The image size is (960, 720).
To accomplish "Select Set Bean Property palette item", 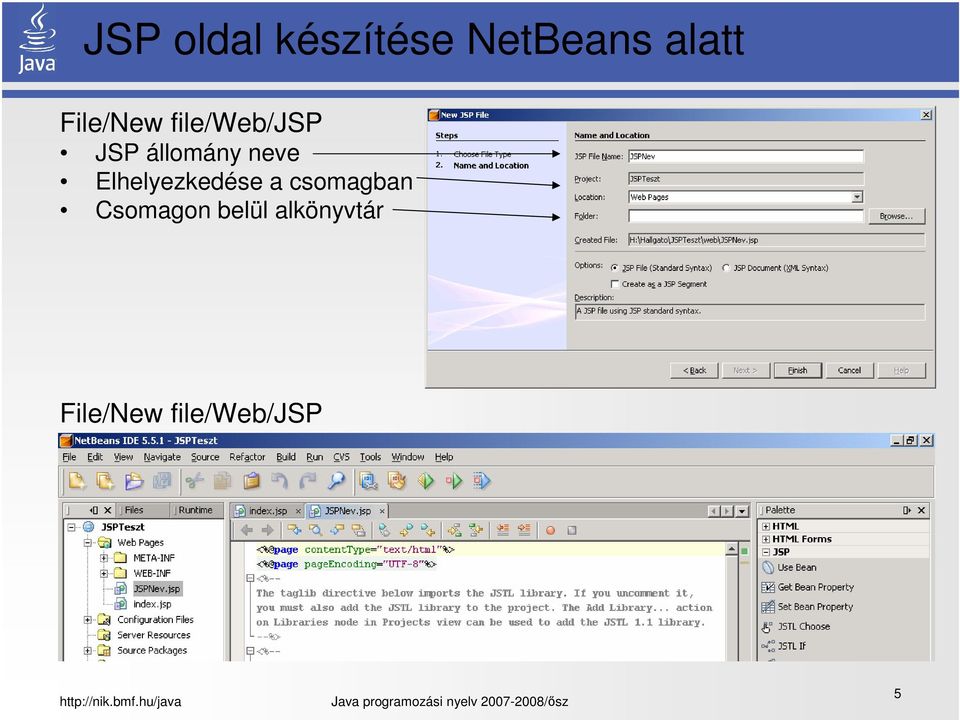I will point(808,607).
